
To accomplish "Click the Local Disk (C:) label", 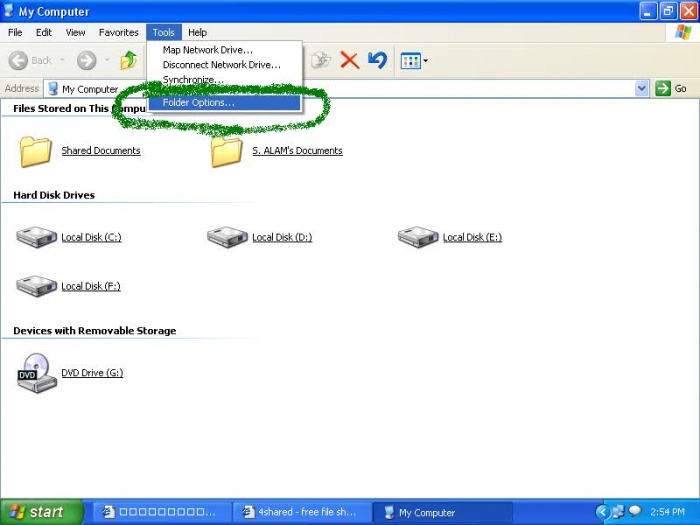I will click(91, 237).
